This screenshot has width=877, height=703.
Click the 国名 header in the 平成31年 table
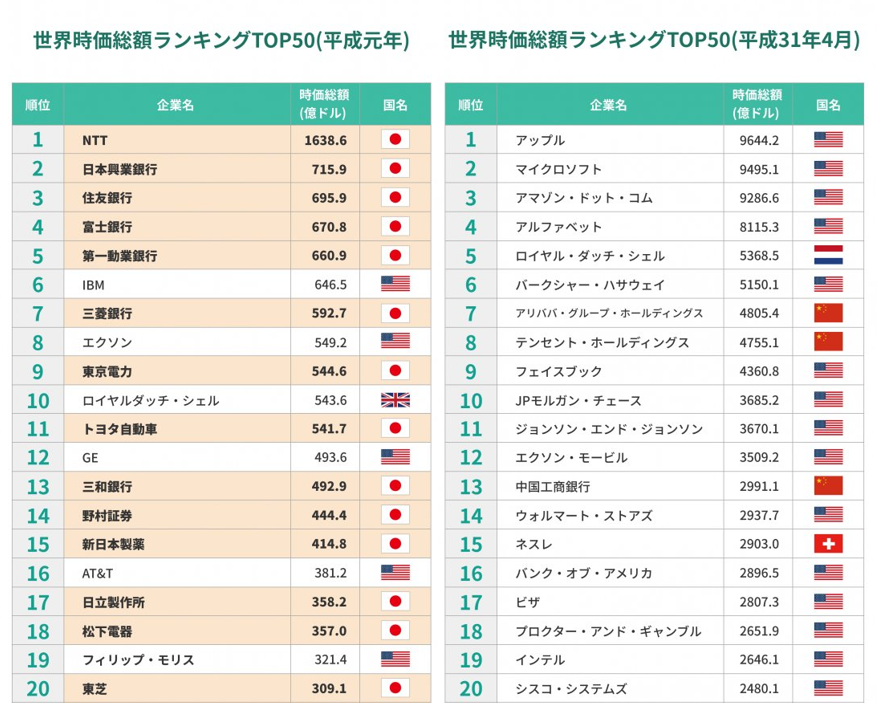click(828, 105)
